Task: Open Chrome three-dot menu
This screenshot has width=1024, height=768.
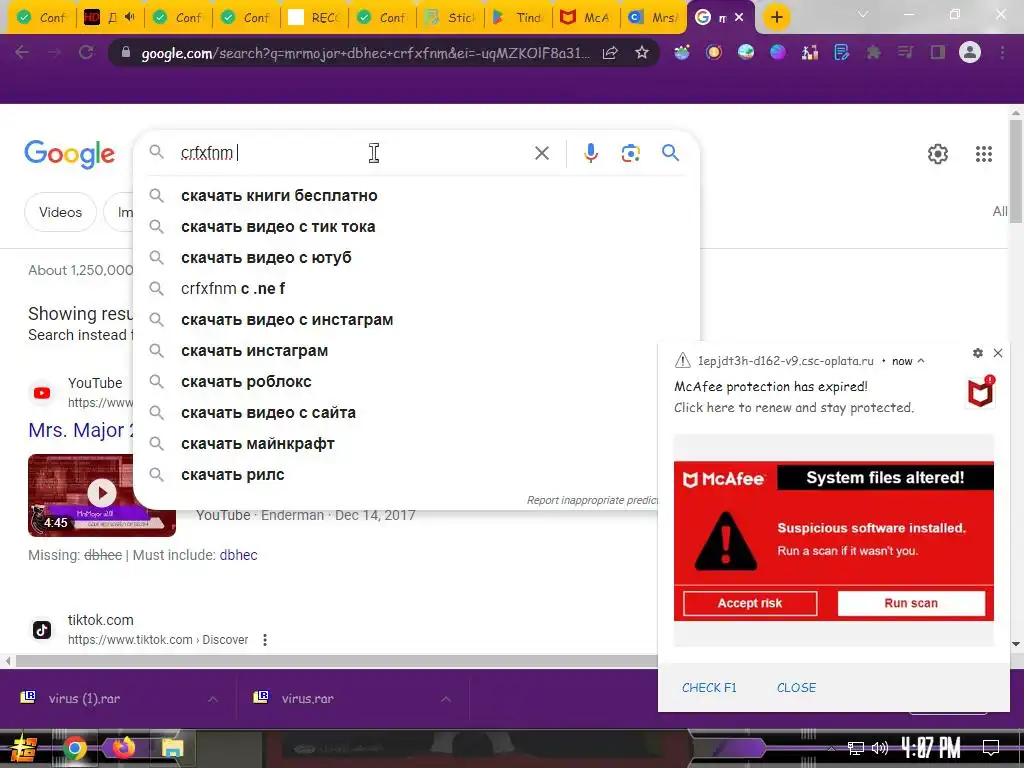Action: coord(1002,52)
